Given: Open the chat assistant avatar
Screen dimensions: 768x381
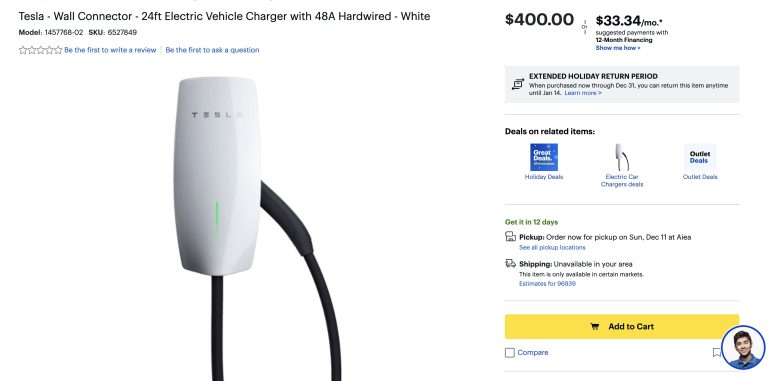Looking at the screenshot, I should (743, 347).
